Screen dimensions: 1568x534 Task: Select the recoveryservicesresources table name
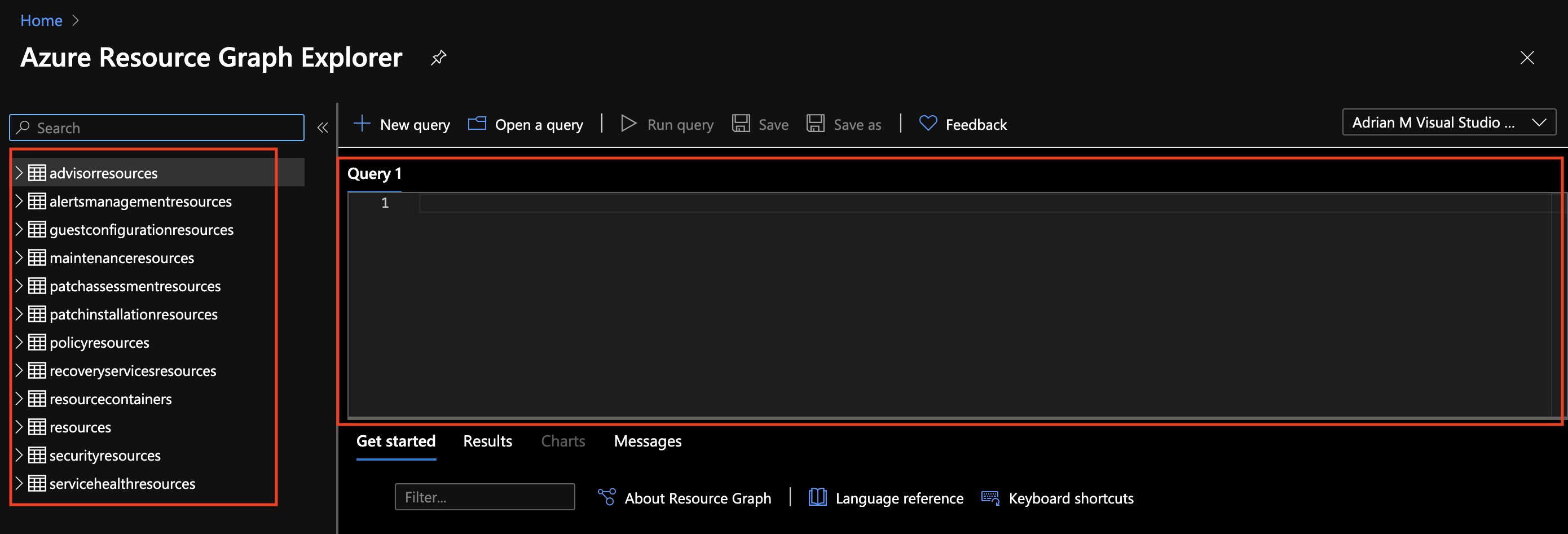[133, 371]
